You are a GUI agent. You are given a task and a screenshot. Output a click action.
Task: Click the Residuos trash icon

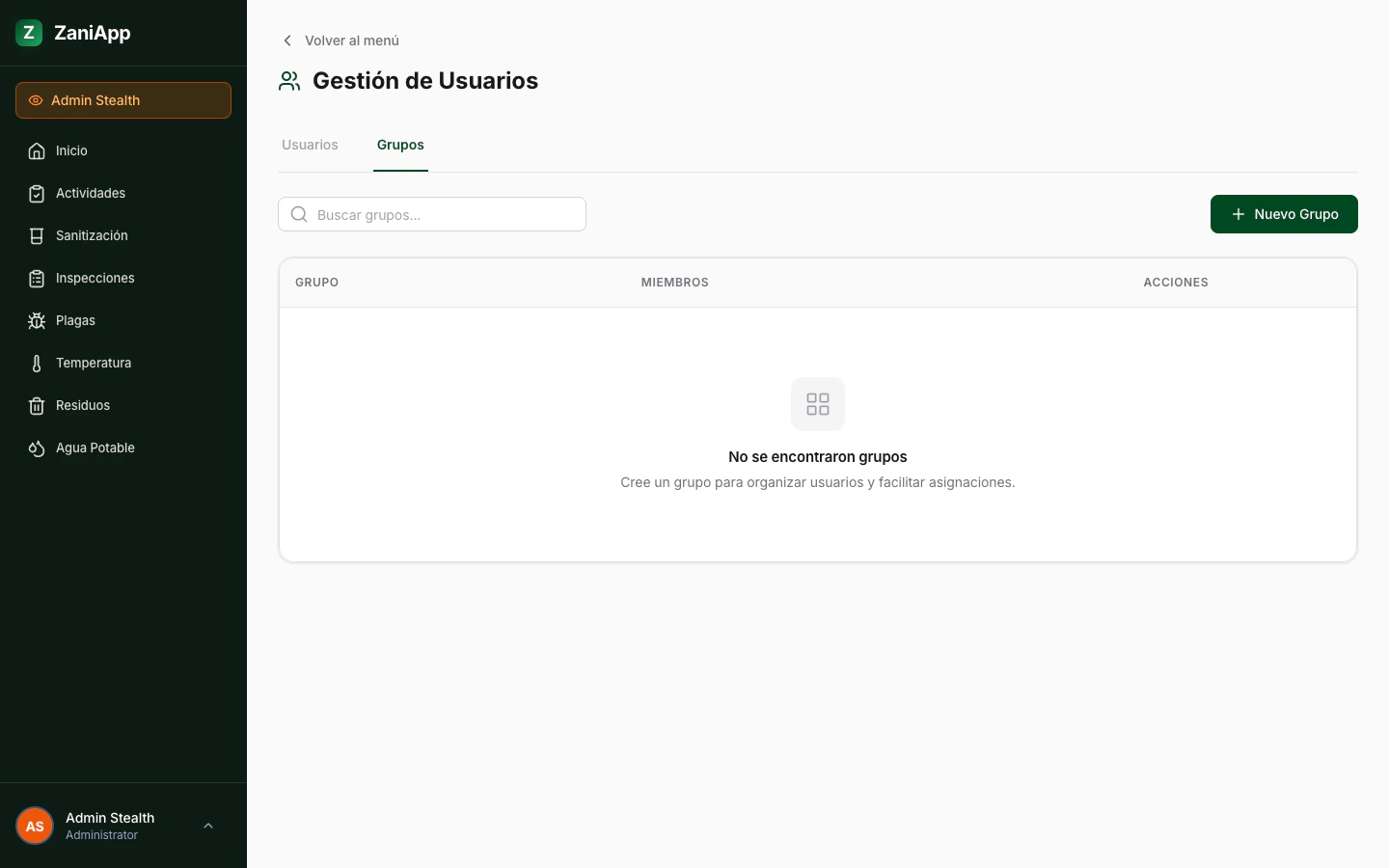pos(37,405)
